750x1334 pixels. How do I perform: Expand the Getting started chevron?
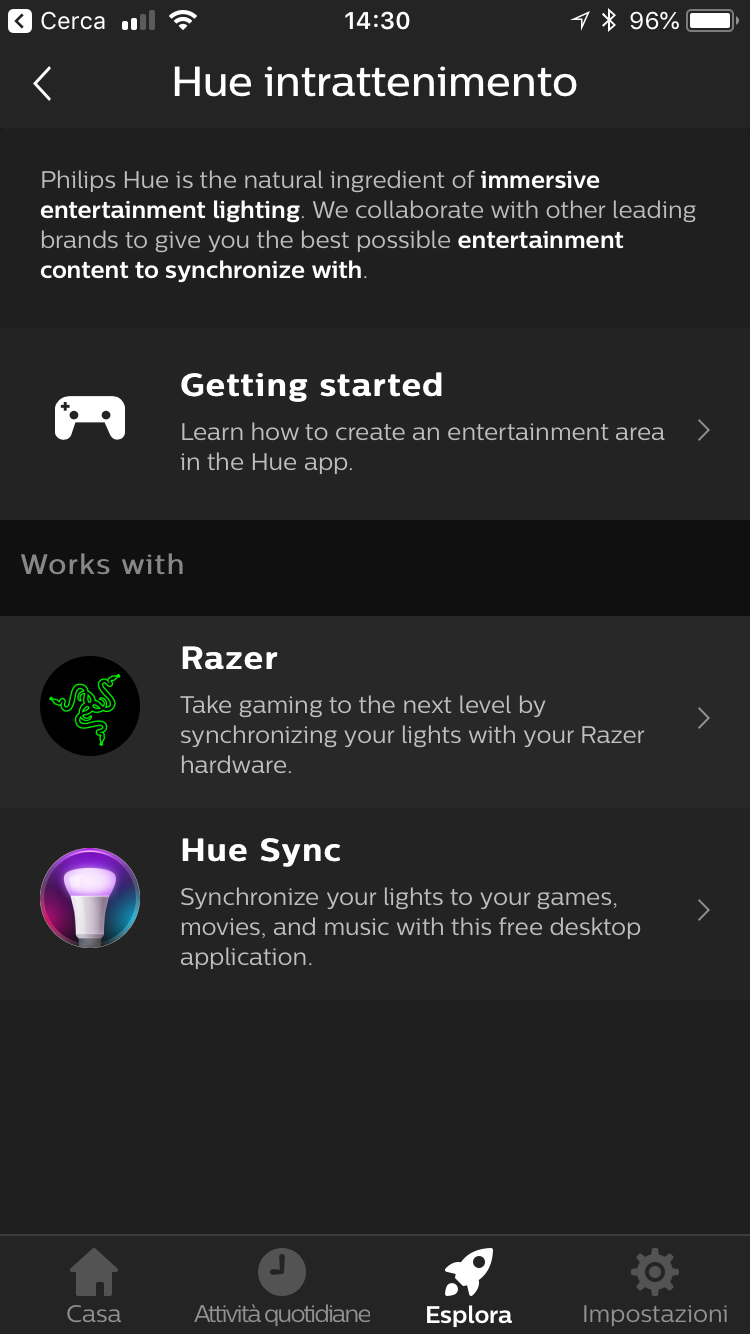tap(704, 431)
